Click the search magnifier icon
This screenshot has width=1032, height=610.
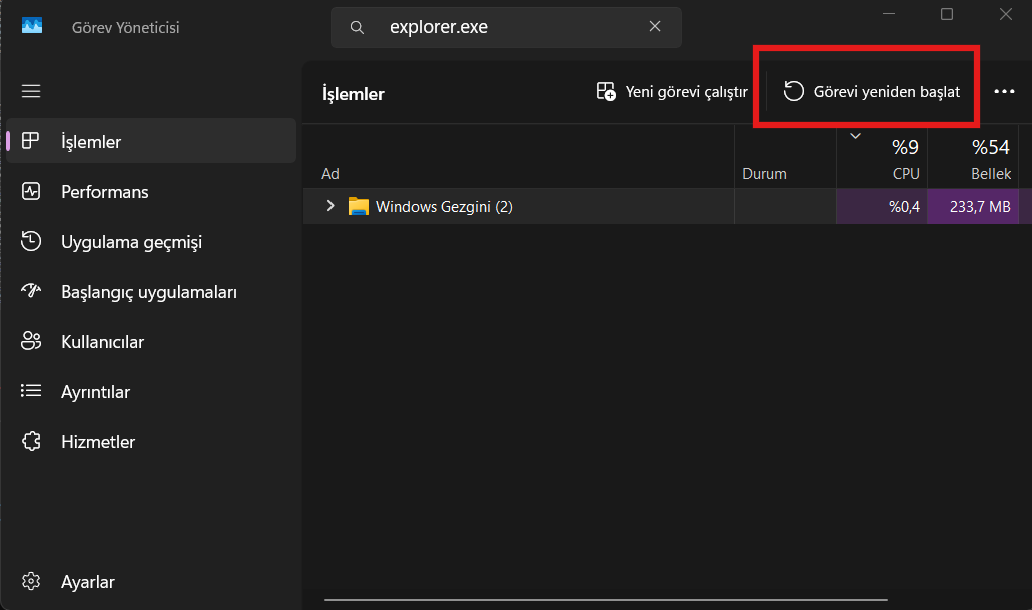click(x=357, y=27)
